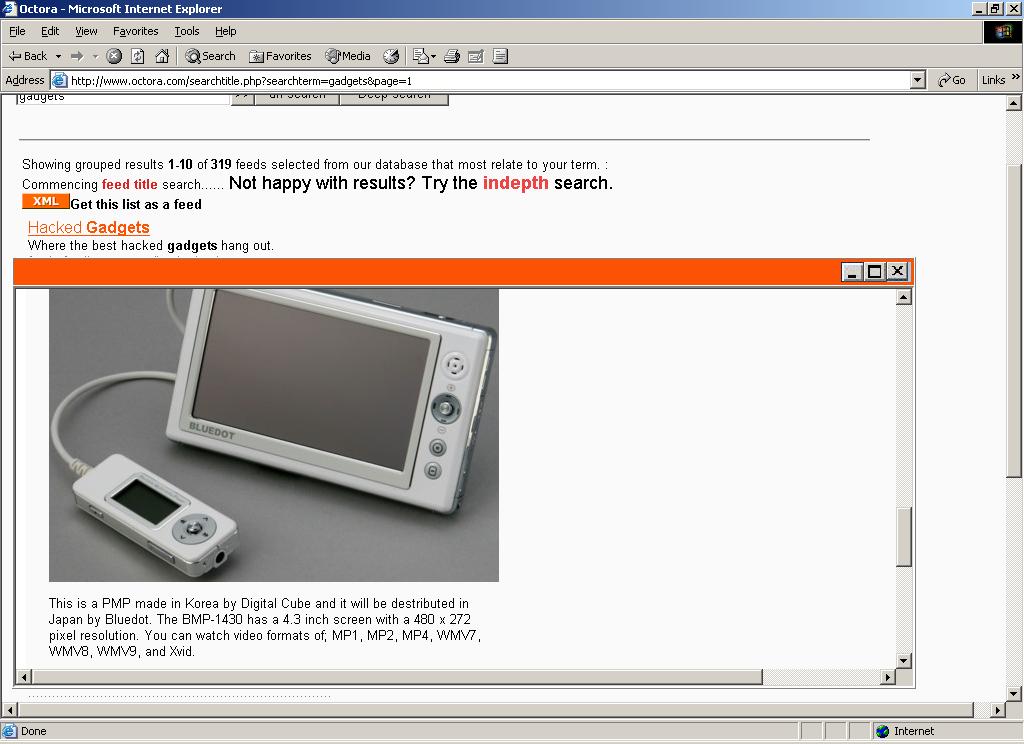Expand address bar dropdown arrow
The height and width of the screenshot is (744, 1024).
(x=918, y=80)
